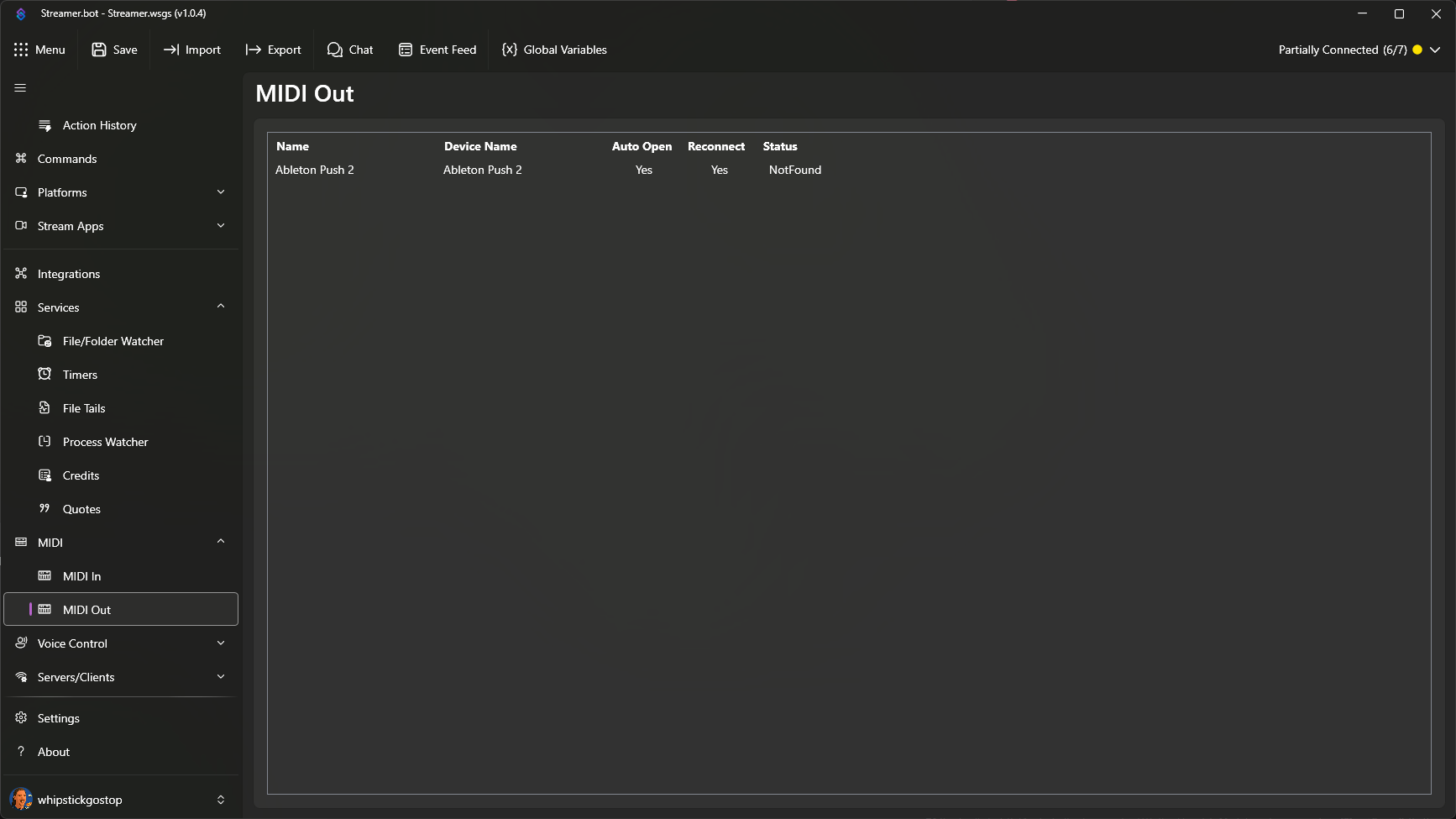Viewport: 1456px width, 819px height.
Task: Open the File Tails service
Action: (x=84, y=408)
